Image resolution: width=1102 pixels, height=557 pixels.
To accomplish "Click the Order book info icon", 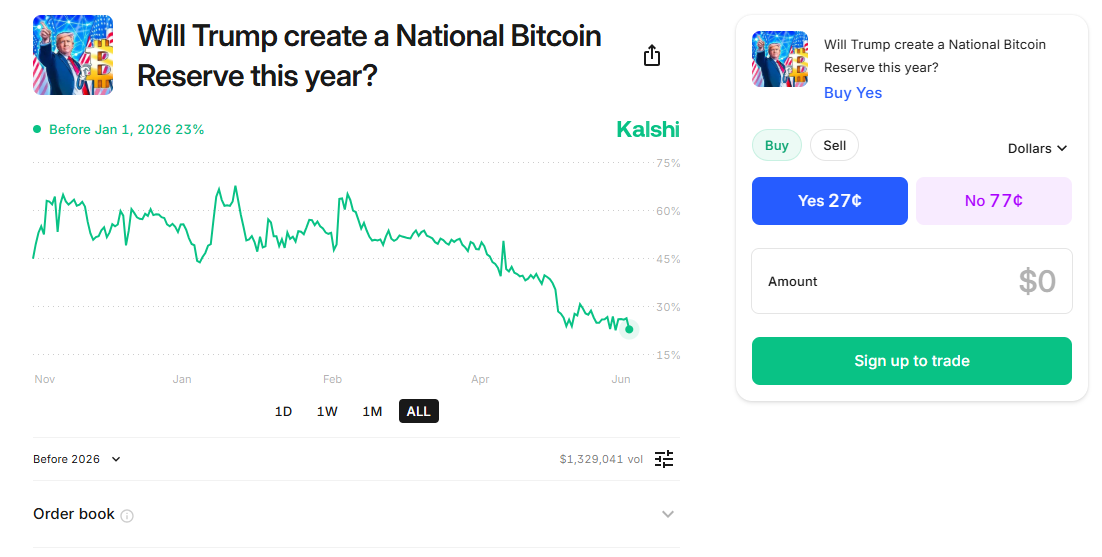I will 127,516.
